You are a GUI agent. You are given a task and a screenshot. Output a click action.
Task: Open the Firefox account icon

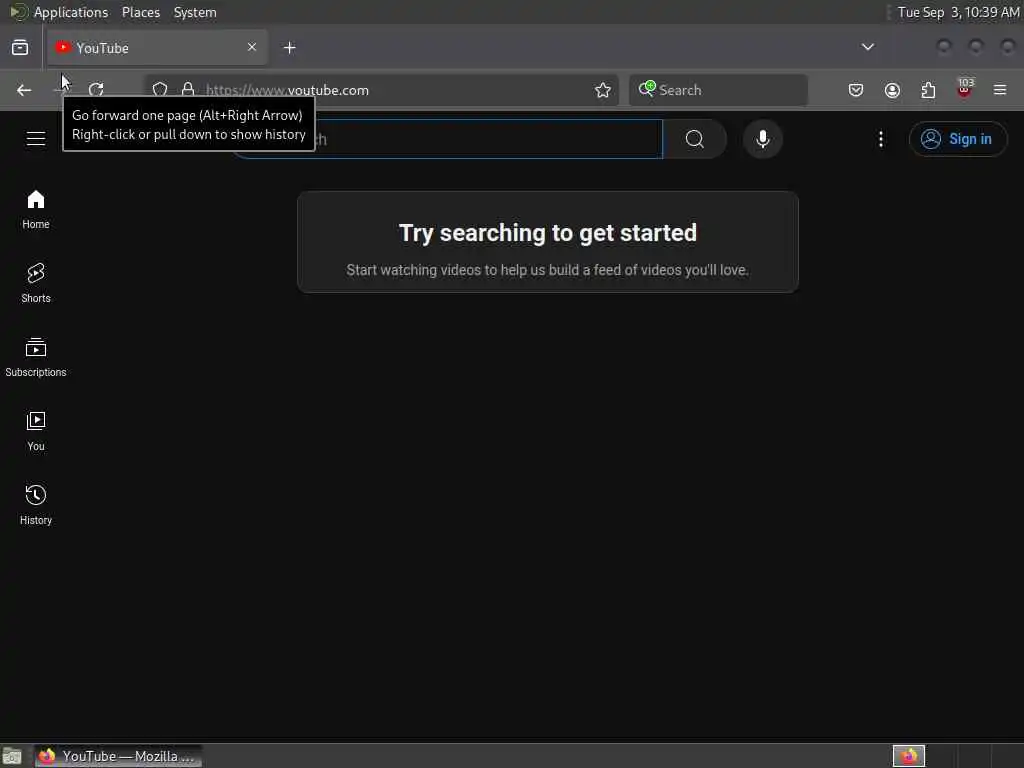pyautogui.click(x=892, y=90)
